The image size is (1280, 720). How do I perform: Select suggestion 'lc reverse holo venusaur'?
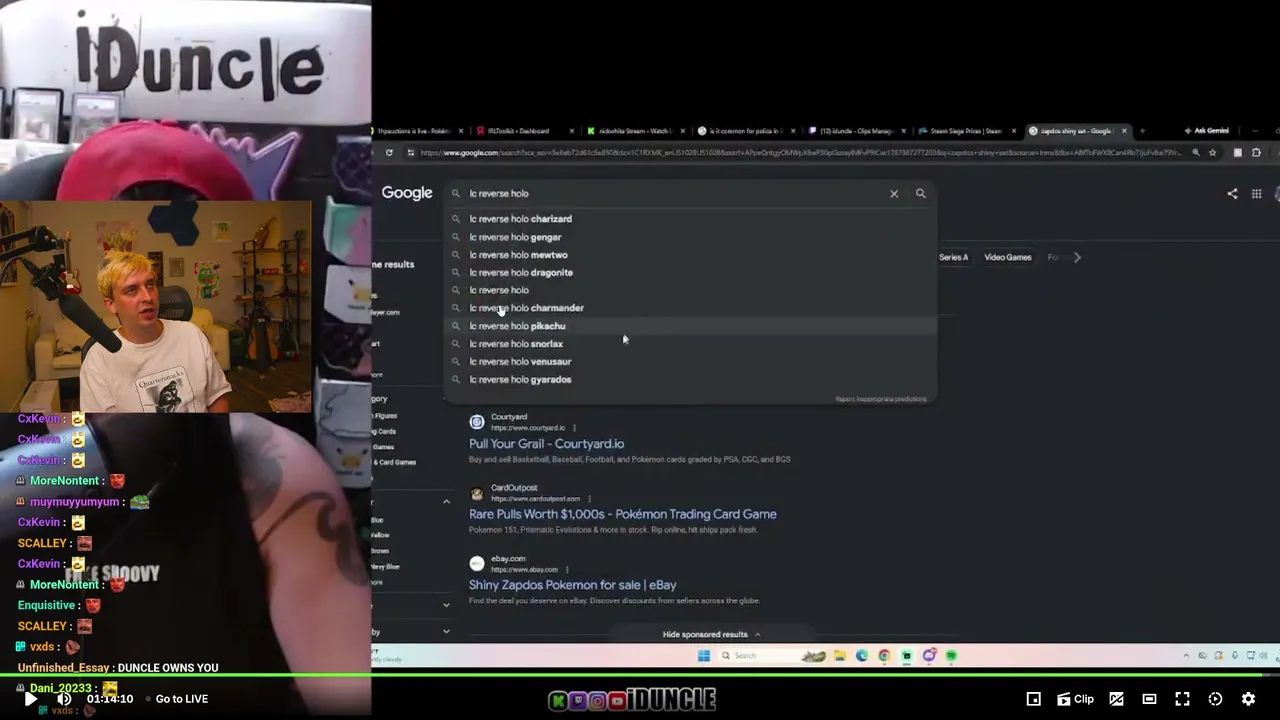coord(690,362)
